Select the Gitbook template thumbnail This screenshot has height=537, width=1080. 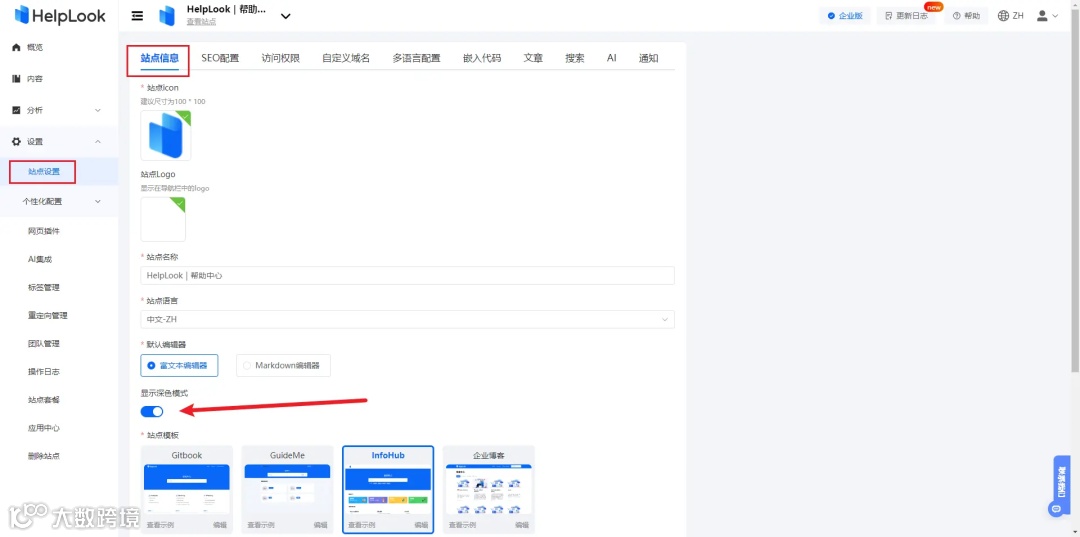click(x=187, y=489)
